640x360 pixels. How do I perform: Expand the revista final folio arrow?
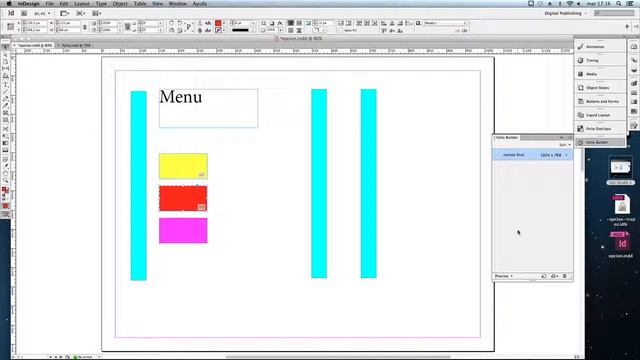coord(567,155)
